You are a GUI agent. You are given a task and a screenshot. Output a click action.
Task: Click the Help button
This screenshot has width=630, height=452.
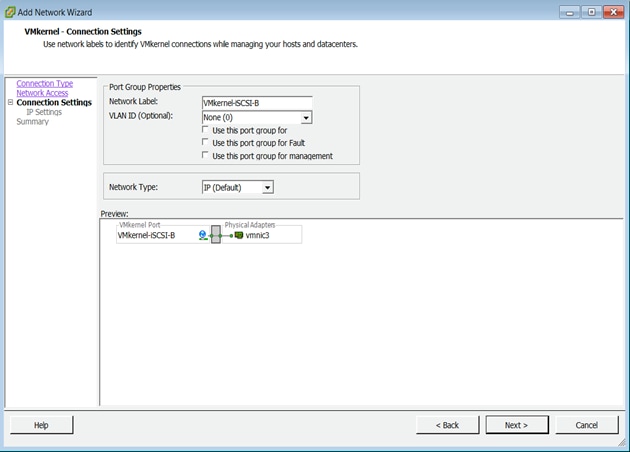(x=41, y=425)
